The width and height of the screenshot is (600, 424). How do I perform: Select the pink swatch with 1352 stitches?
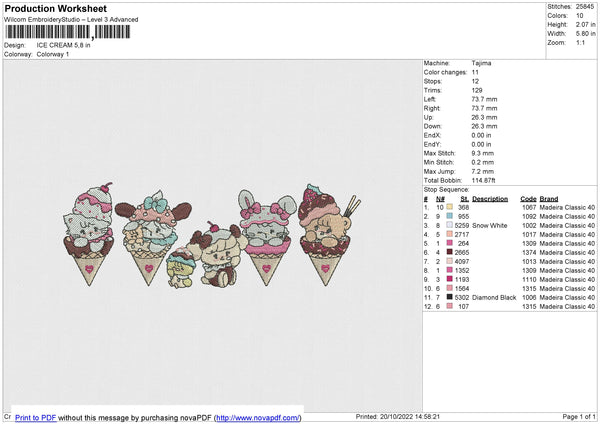tap(450, 270)
